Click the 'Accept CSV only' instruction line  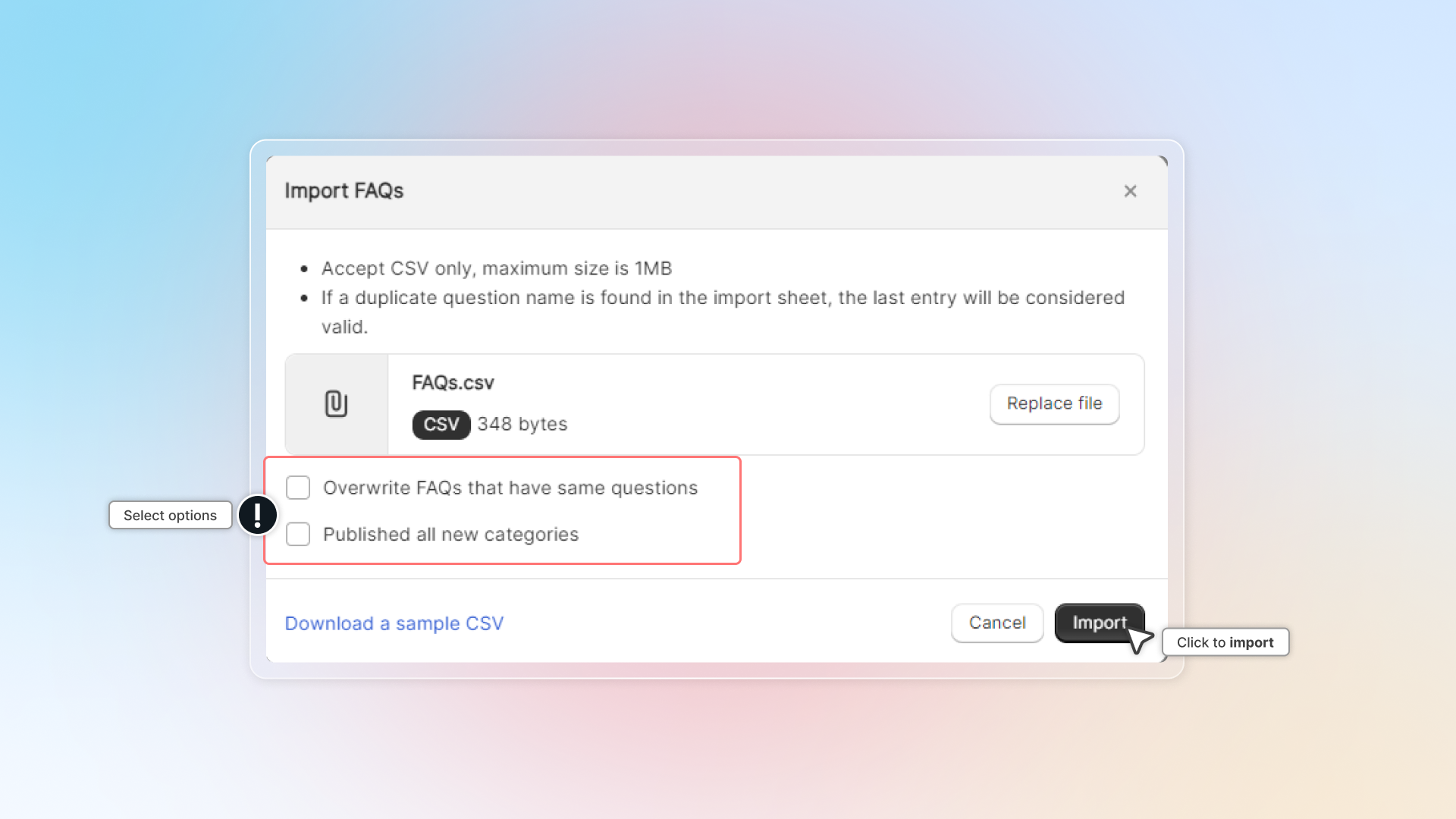496,268
